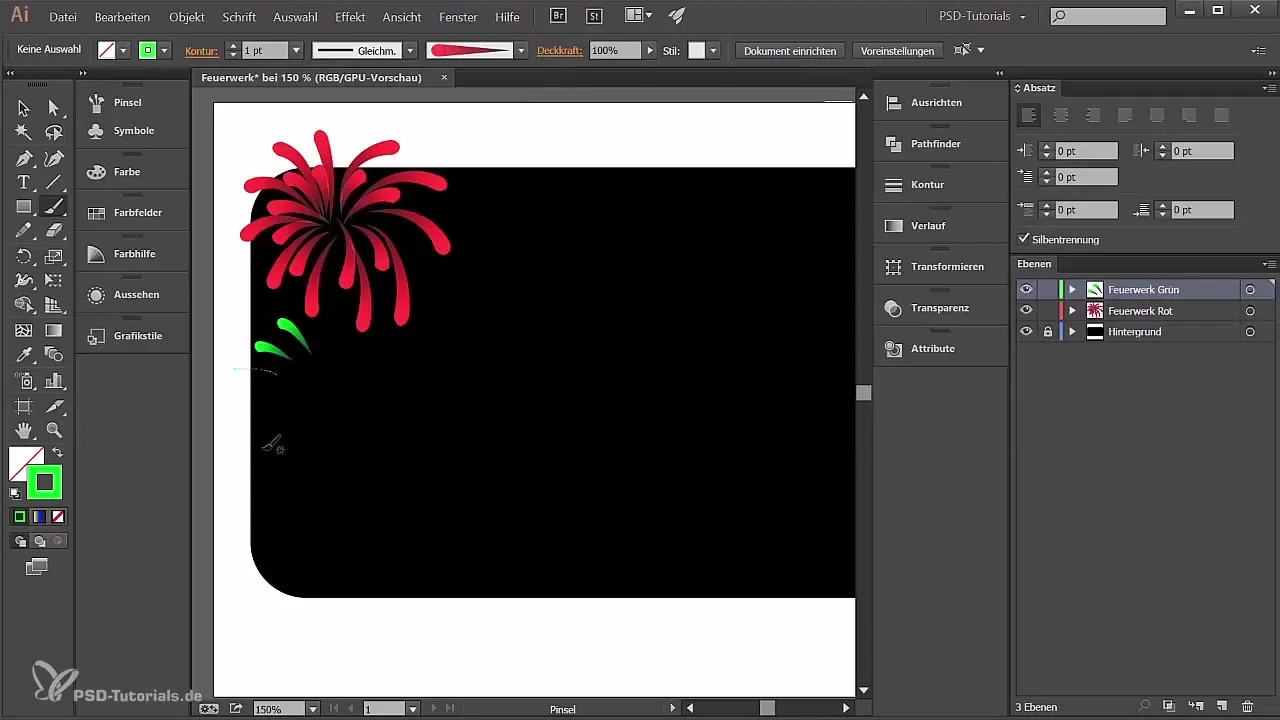
Task: Open the Ansicht menu
Action: coord(402,17)
